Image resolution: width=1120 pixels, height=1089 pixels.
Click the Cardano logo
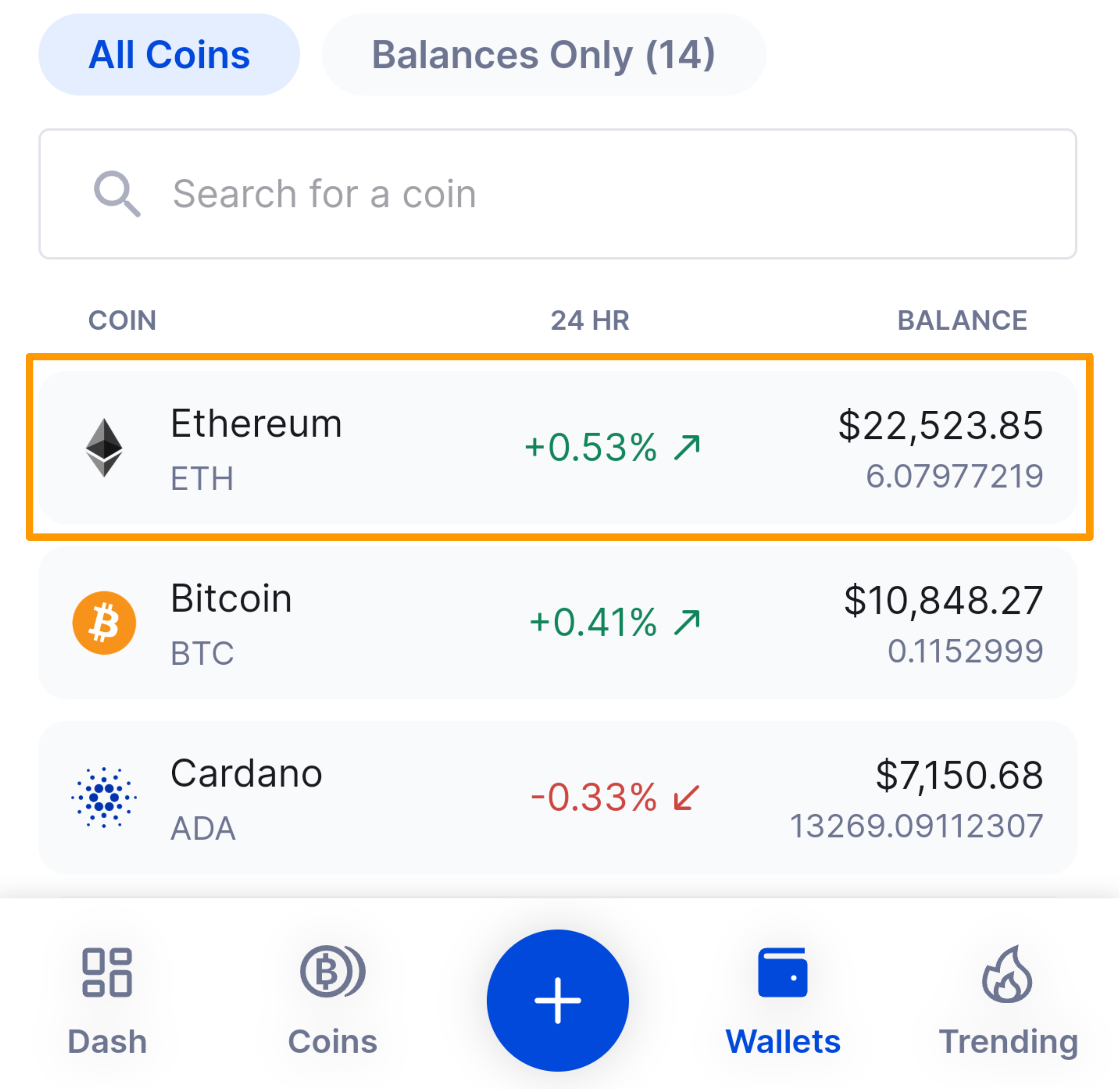click(x=103, y=797)
